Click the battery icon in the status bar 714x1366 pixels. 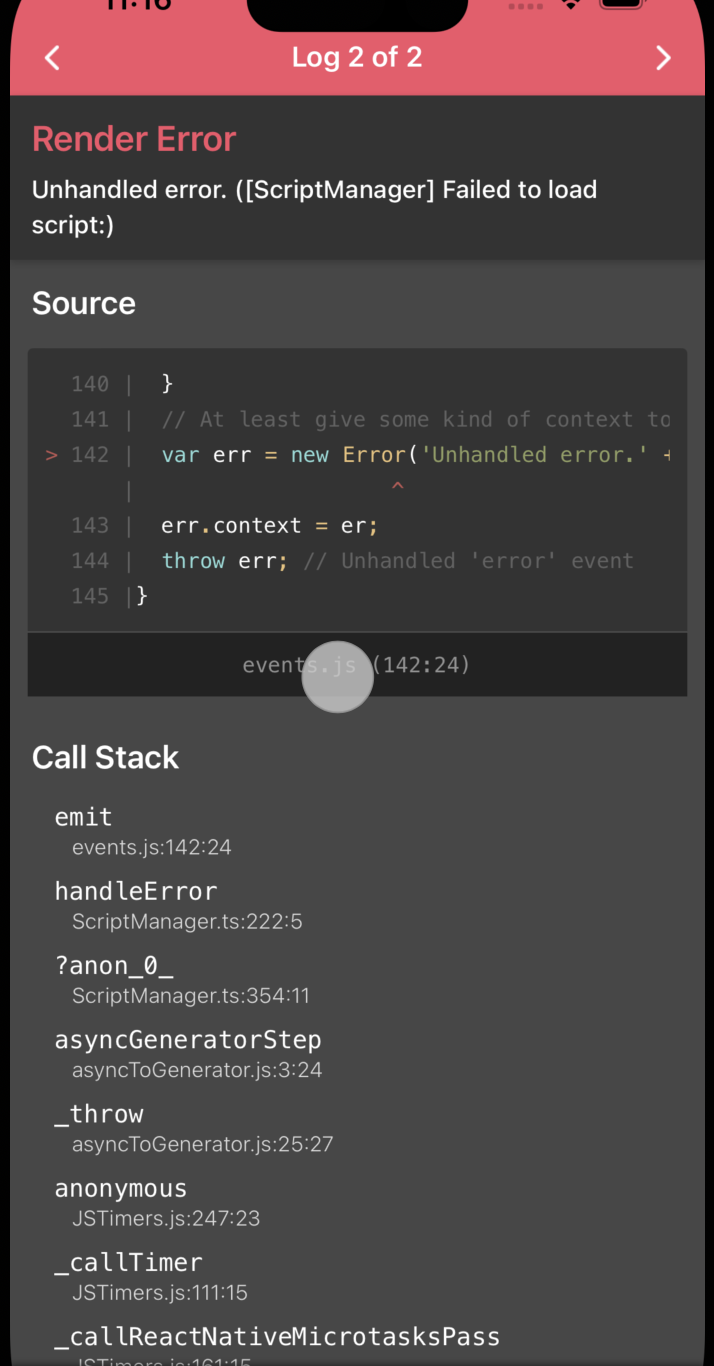[x=621, y=5]
